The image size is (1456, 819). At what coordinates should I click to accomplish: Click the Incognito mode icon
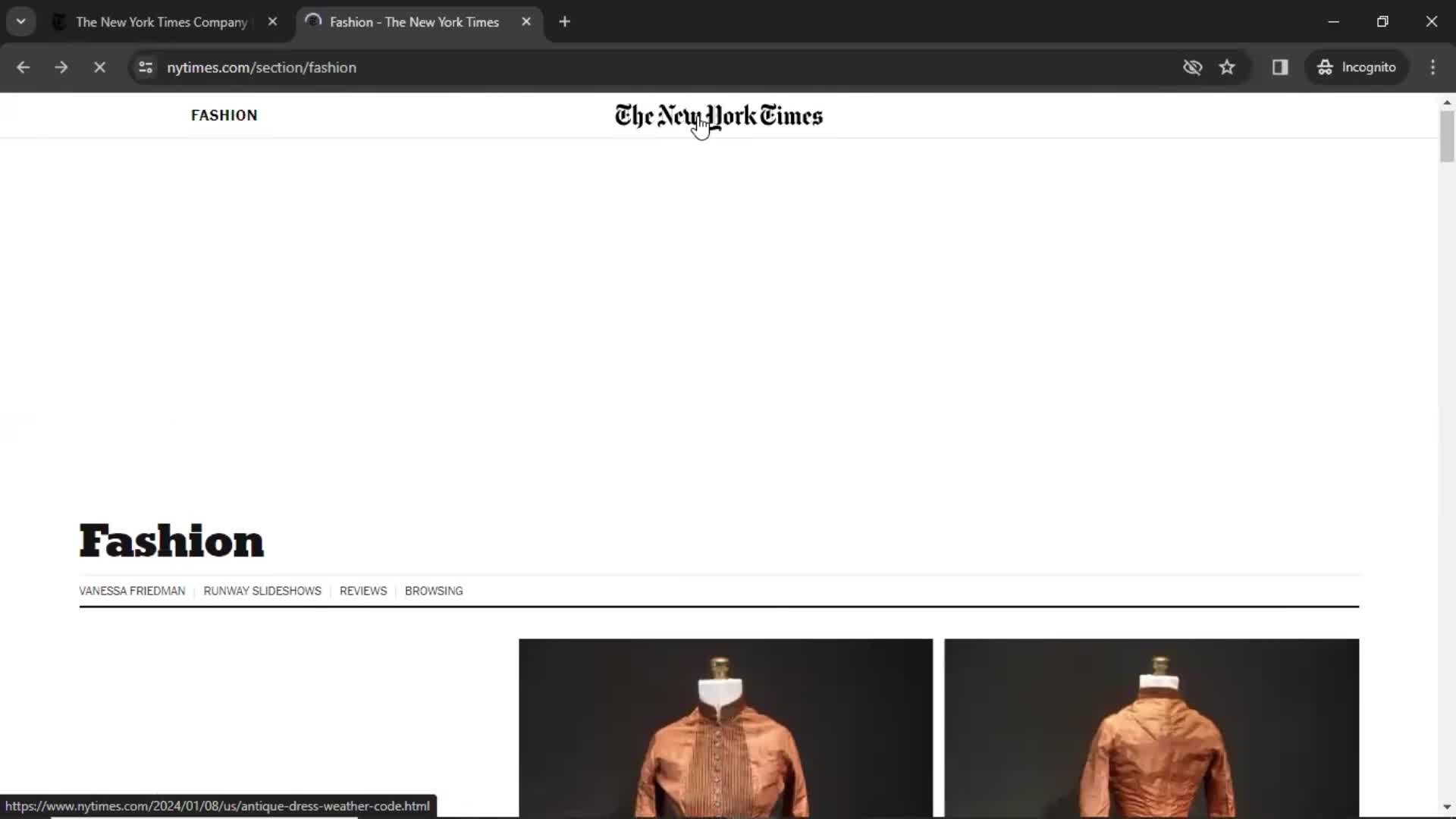coord(1326,67)
